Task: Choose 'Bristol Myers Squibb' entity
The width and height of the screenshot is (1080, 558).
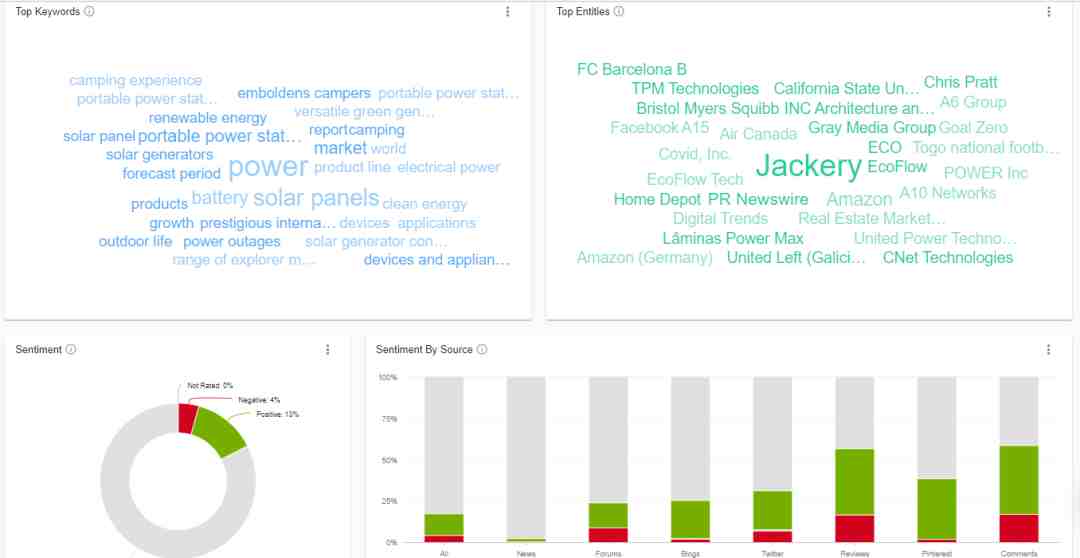Action: tap(707, 109)
